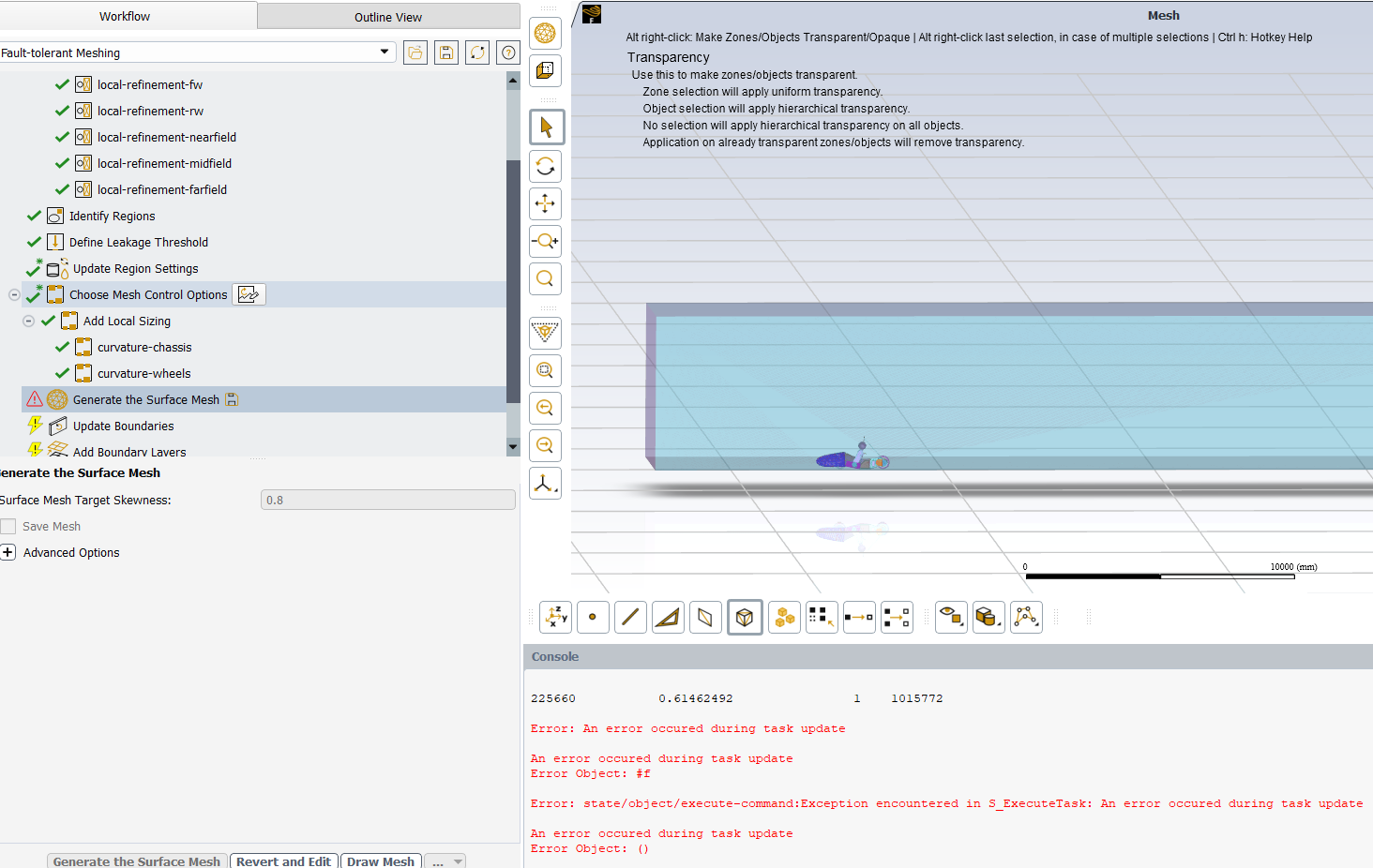1373x868 pixels.
Task: Click the single arrow selection helper icon
Action: tap(859, 617)
